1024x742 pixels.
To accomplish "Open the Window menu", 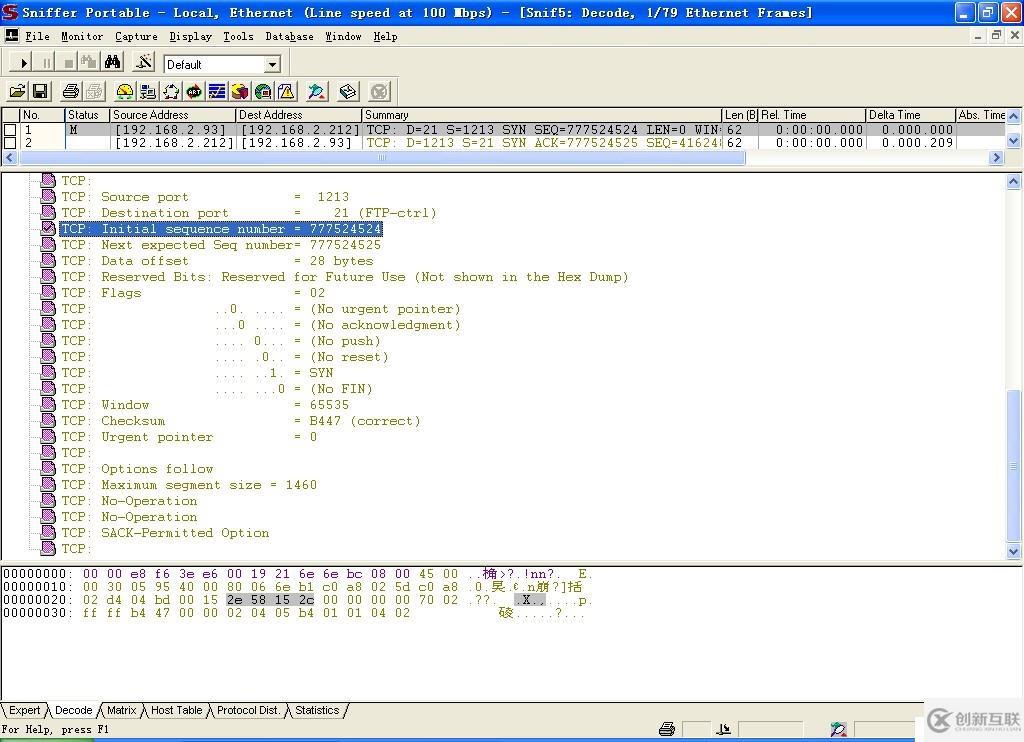I will click(x=343, y=37).
